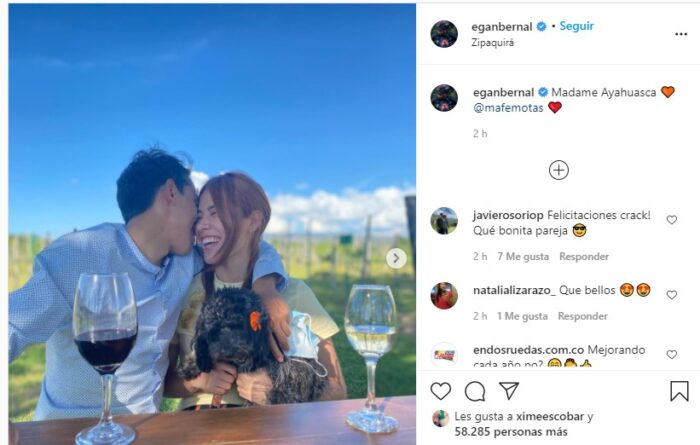Like endosruedas.com.co comment heart
This screenshot has width=700, height=445.
tap(671, 354)
